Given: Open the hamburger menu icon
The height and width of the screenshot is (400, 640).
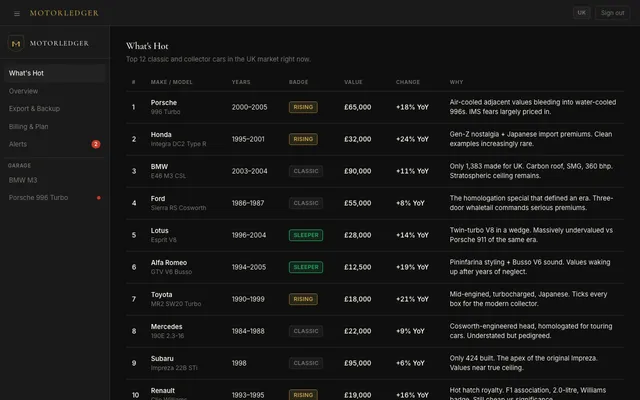Looking at the screenshot, I should click(x=17, y=13).
